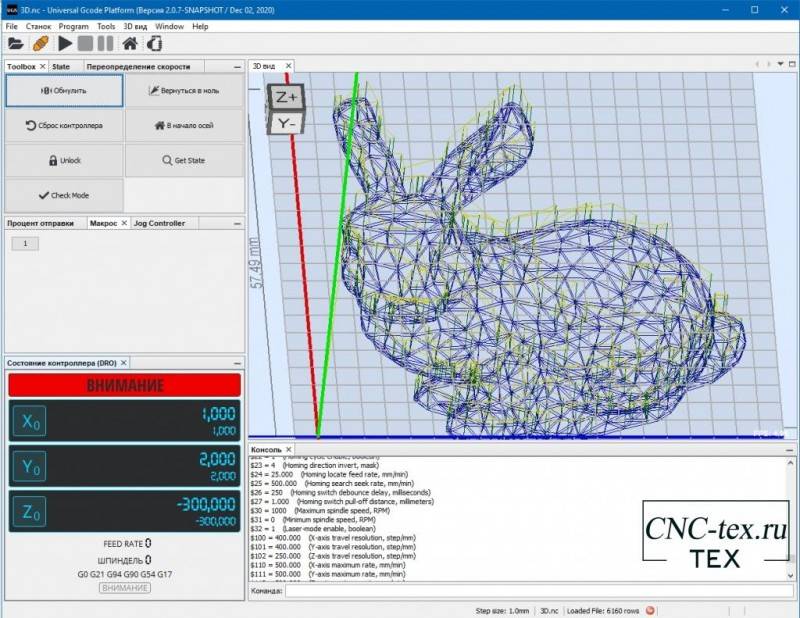Switch to the Jog Controller tab
The width and height of the screenshot is (800, 618).
(x=159, y=223)
